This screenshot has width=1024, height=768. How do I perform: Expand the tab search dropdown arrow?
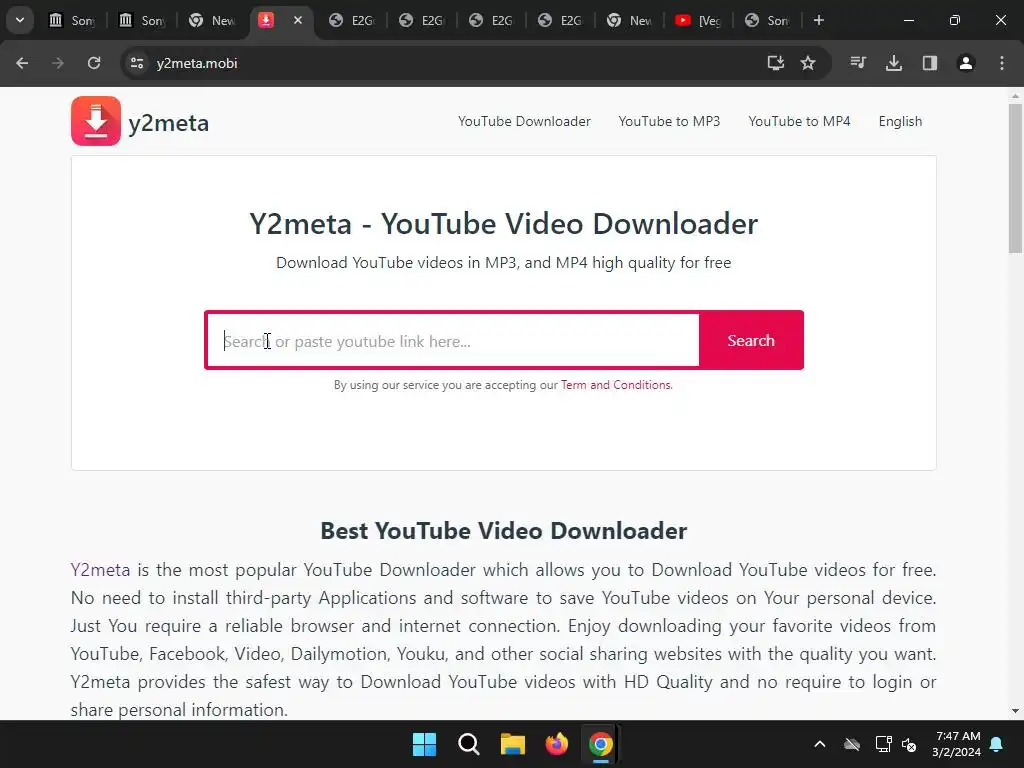(x=20, y=20)
